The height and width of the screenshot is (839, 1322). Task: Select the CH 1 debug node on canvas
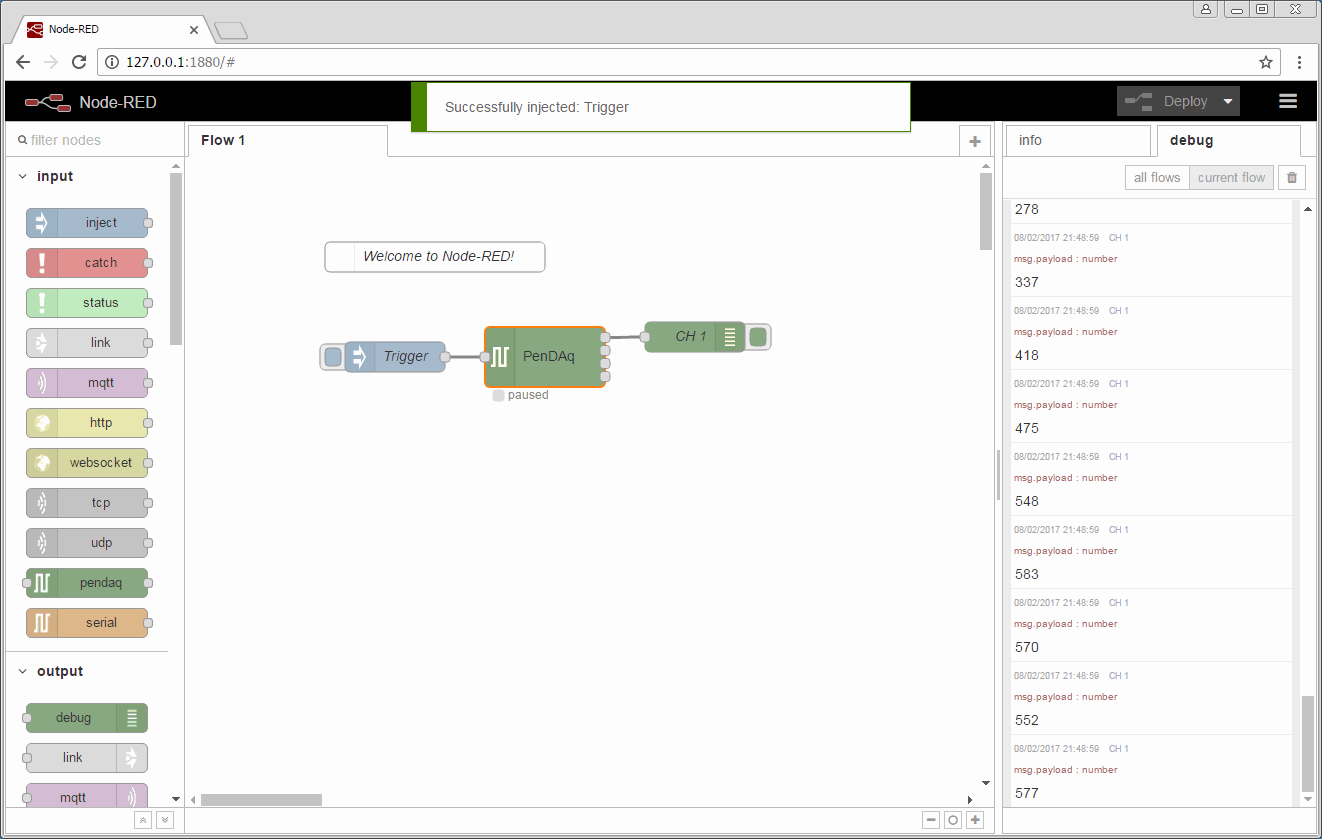695,337
